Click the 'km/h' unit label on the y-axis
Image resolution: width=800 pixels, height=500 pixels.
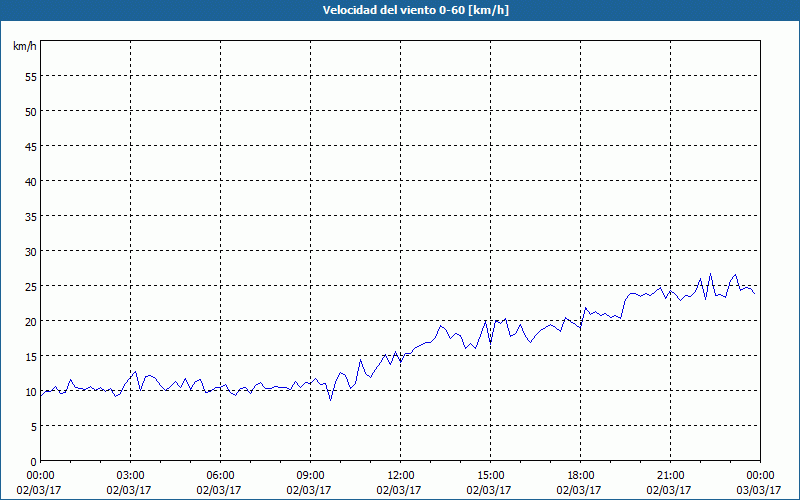click(x=25, y=46)
